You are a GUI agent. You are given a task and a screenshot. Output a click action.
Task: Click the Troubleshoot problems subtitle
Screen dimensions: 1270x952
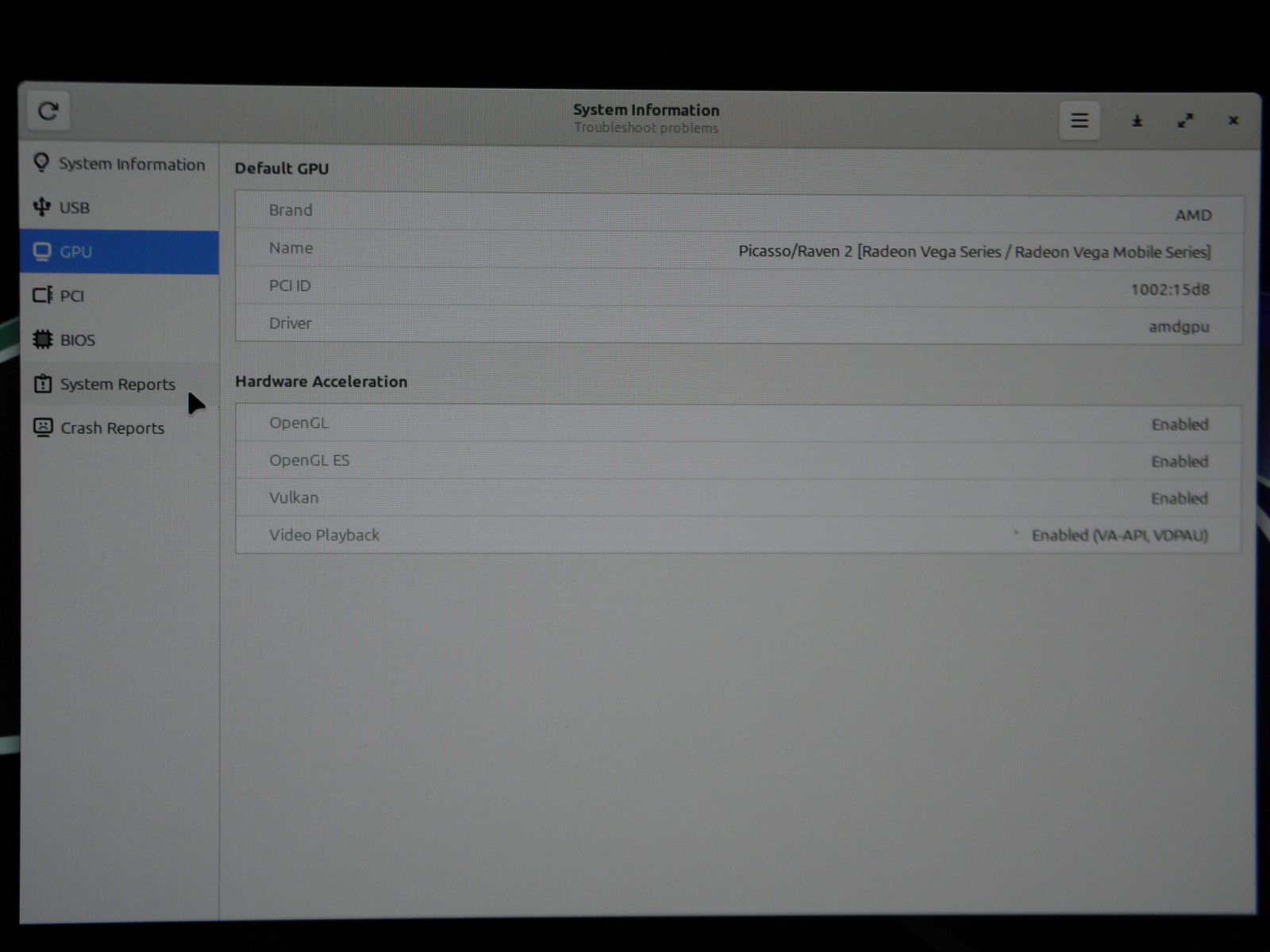click(x=646, y=128)
